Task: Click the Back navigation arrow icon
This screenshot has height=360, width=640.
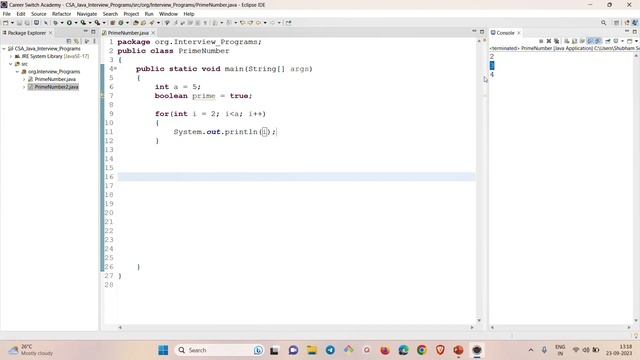Action: (x=258, y=23)
